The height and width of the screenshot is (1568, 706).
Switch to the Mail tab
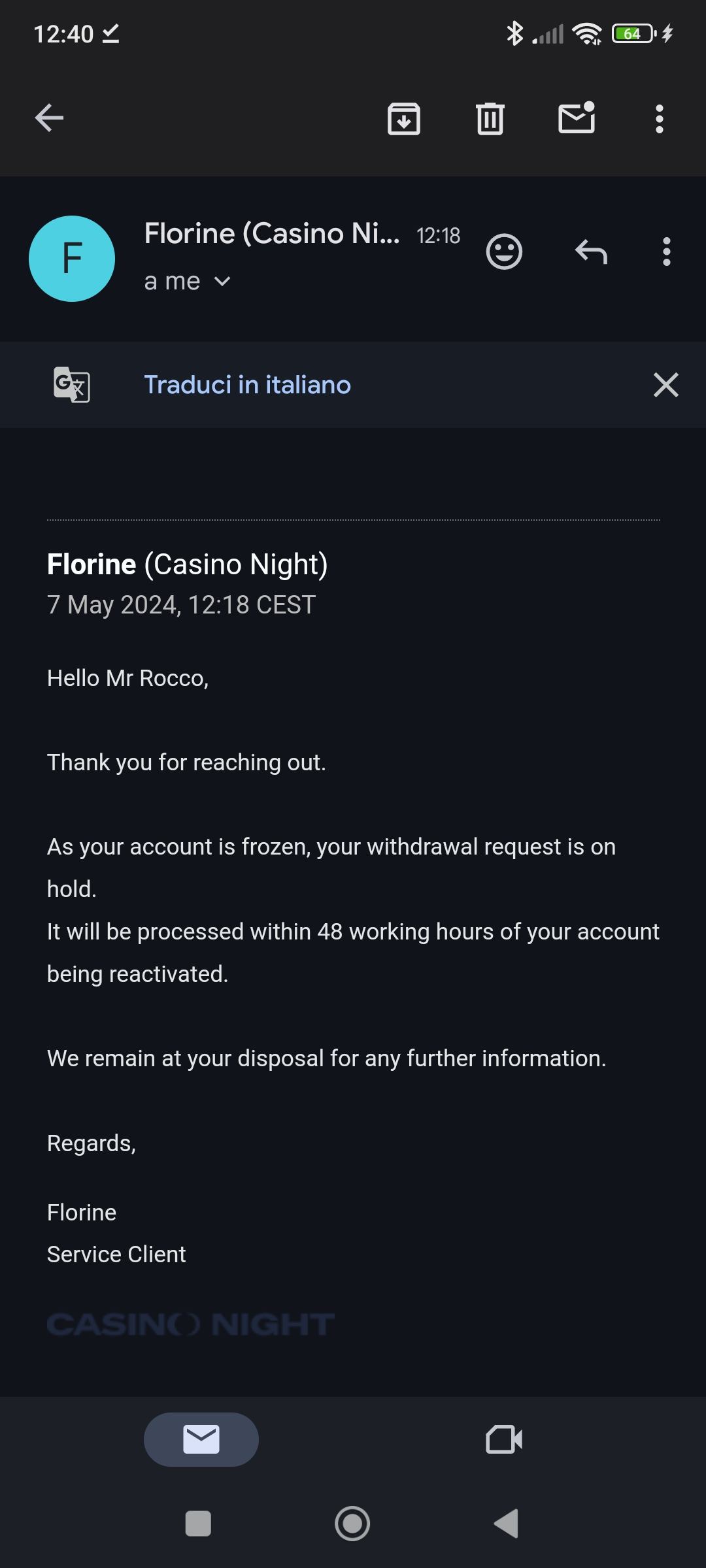(201, 1440)
